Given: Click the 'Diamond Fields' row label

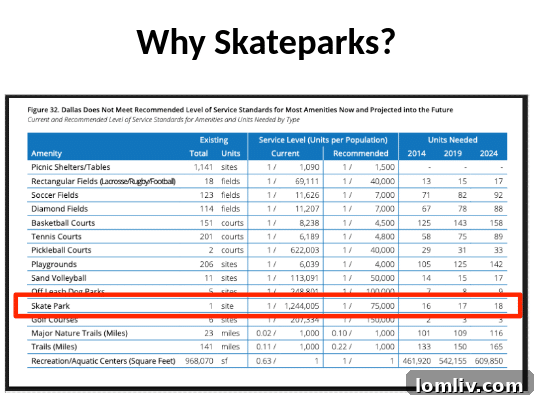Looking at the screenshot, I should pyautogui.click(x=59, y=209).
